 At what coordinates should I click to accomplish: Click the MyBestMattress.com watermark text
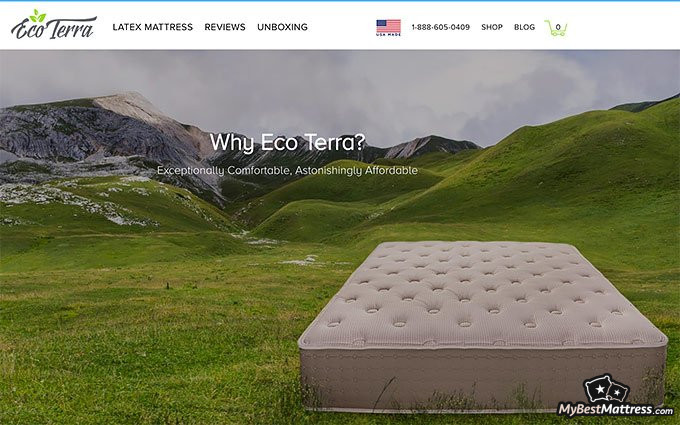(615, 409)
